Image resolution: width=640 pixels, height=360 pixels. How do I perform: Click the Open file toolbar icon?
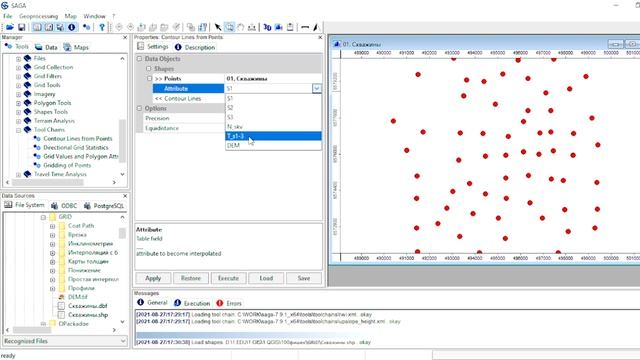tap(10, 27)
